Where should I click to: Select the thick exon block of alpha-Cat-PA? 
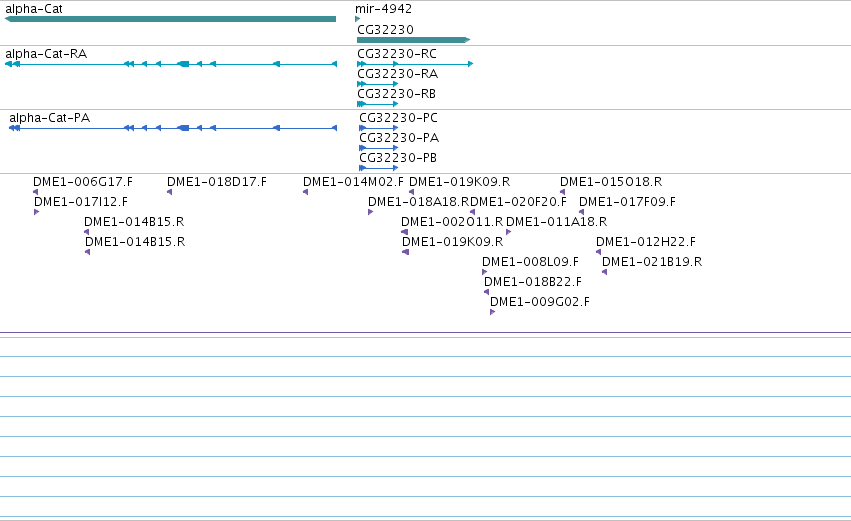[x=183, y=128]
